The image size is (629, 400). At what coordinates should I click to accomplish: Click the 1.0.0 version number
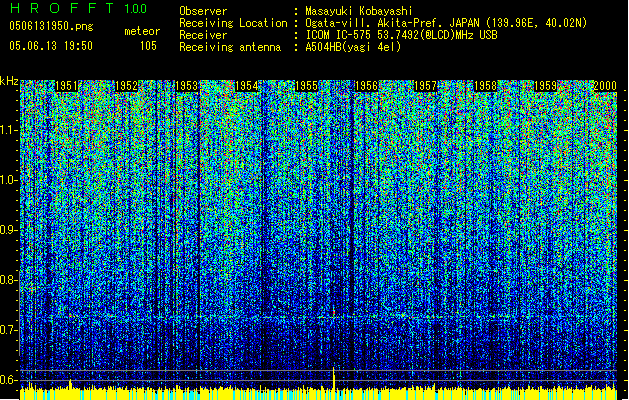click(136, 9)
